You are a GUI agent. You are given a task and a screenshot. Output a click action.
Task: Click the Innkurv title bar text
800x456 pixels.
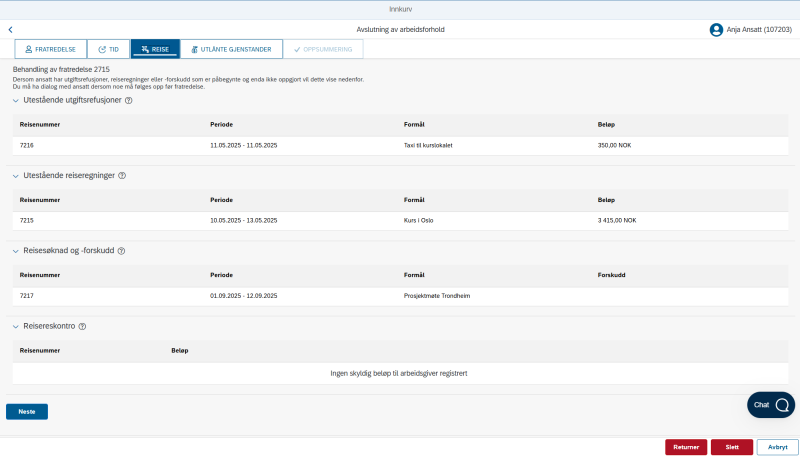click(401, 10)
